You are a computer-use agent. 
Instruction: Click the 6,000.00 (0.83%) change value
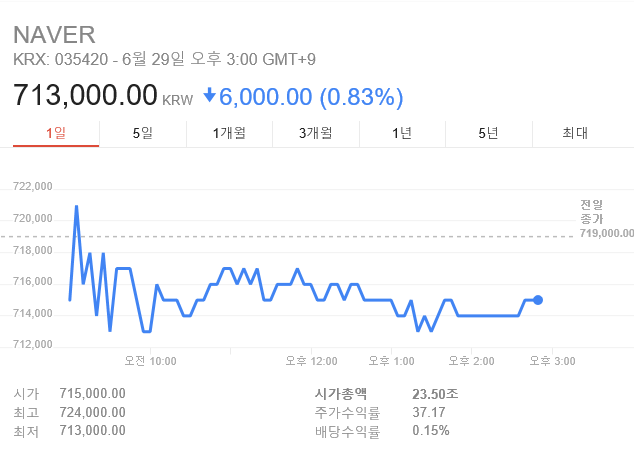(311, 97)
